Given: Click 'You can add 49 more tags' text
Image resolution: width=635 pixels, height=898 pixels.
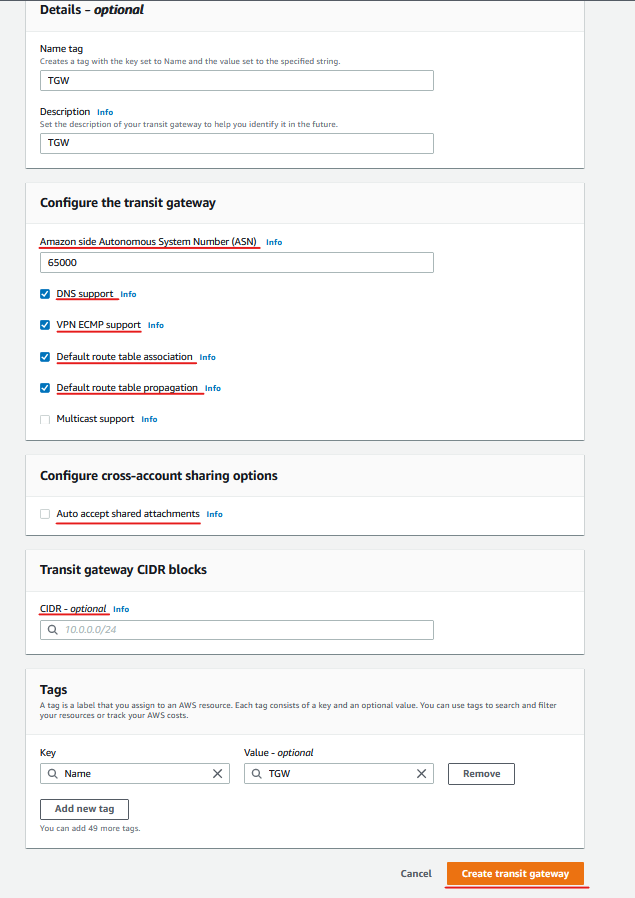Looking at the screenshot, I should point(90,828).
